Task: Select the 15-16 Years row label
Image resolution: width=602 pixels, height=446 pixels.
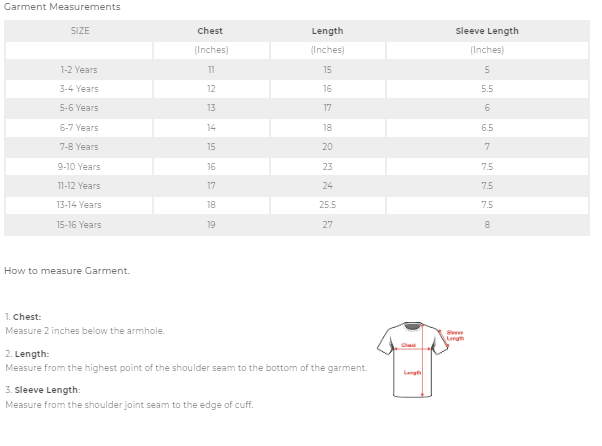Action: (79, 225)
